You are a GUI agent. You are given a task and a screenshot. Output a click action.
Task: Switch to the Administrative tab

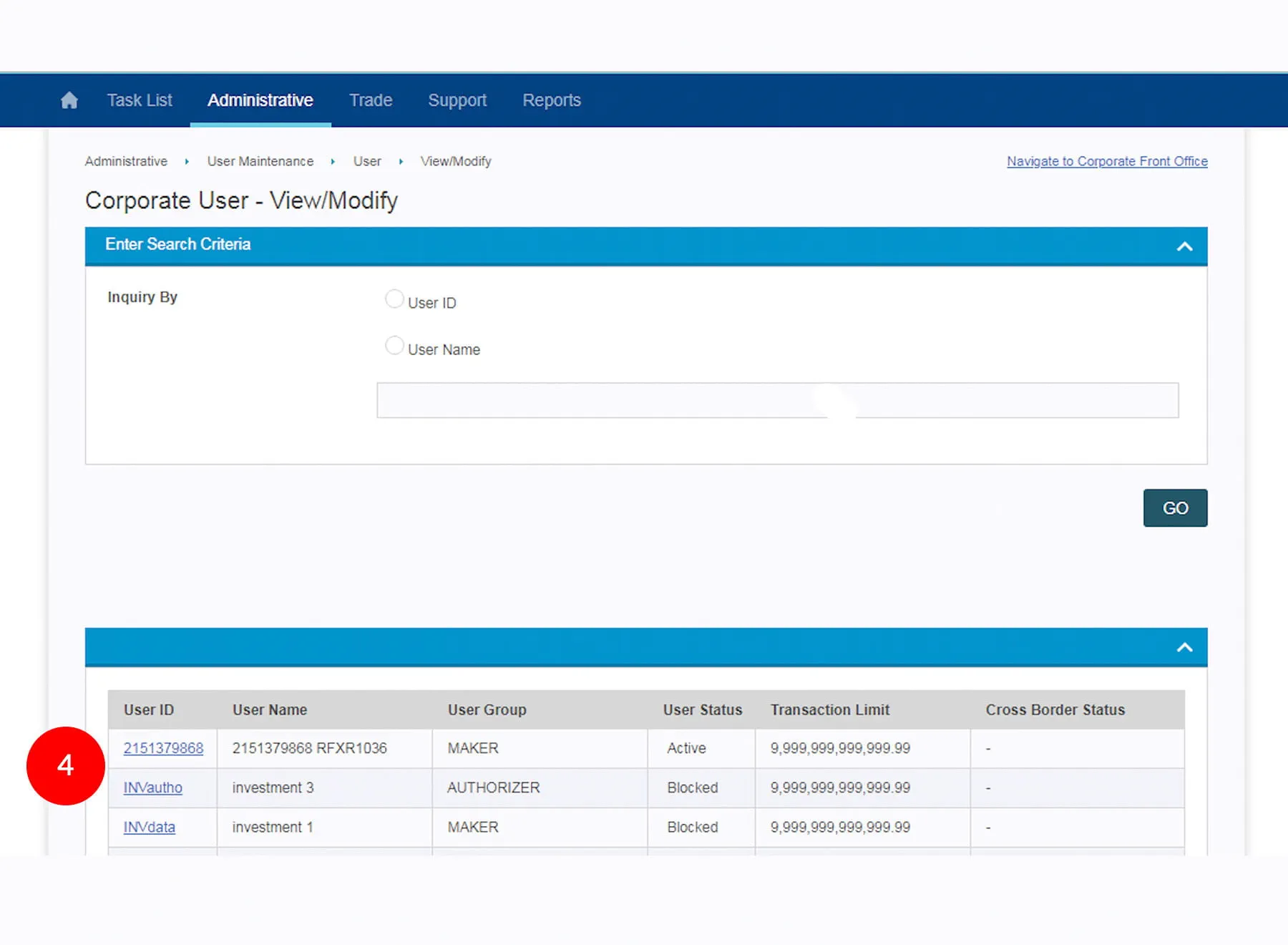260,100
